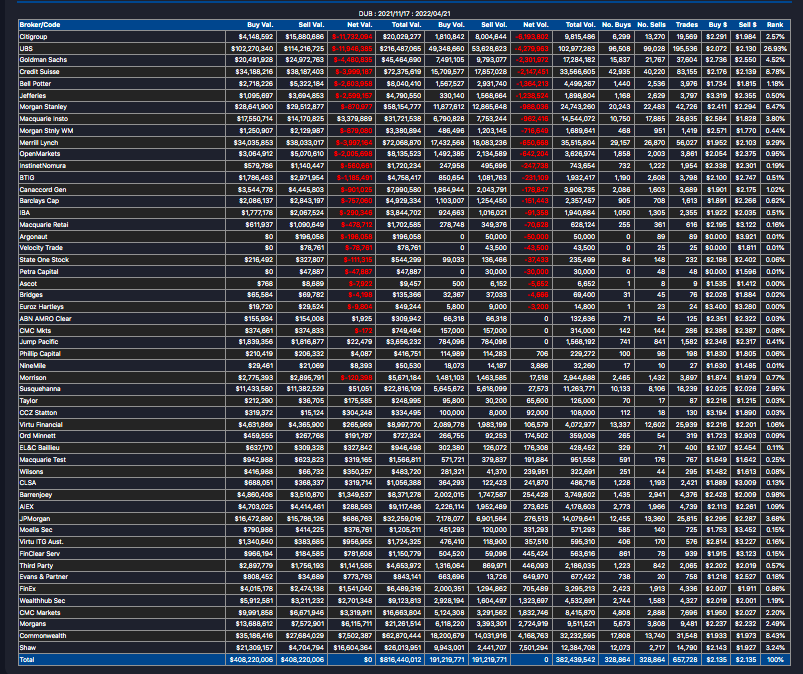803x674 pixels.
Task: Select the 26.93% rank cell for UBS
Action: point(775,49)
